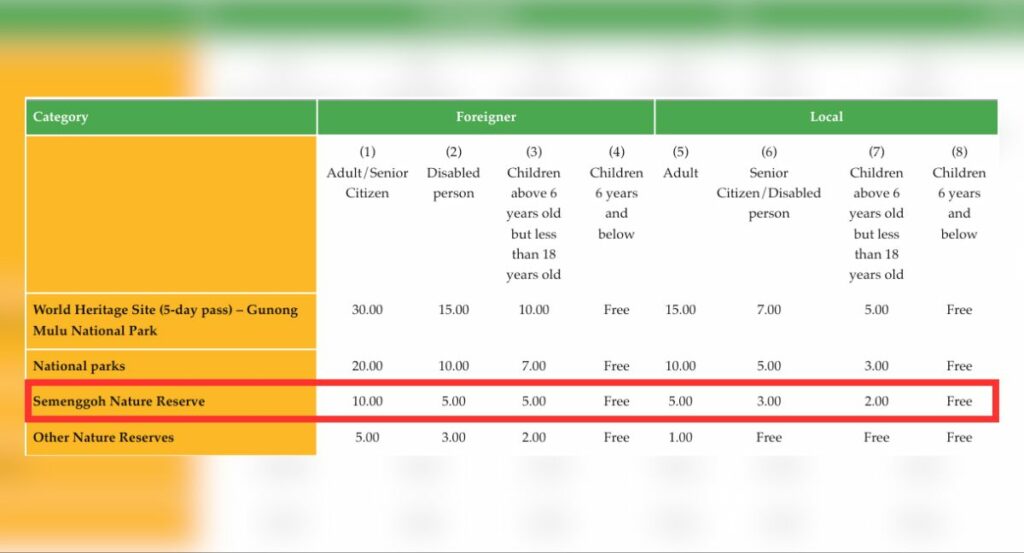Select the 1.00 local adult fee, Other Nature Reserves

pos(680,437)
